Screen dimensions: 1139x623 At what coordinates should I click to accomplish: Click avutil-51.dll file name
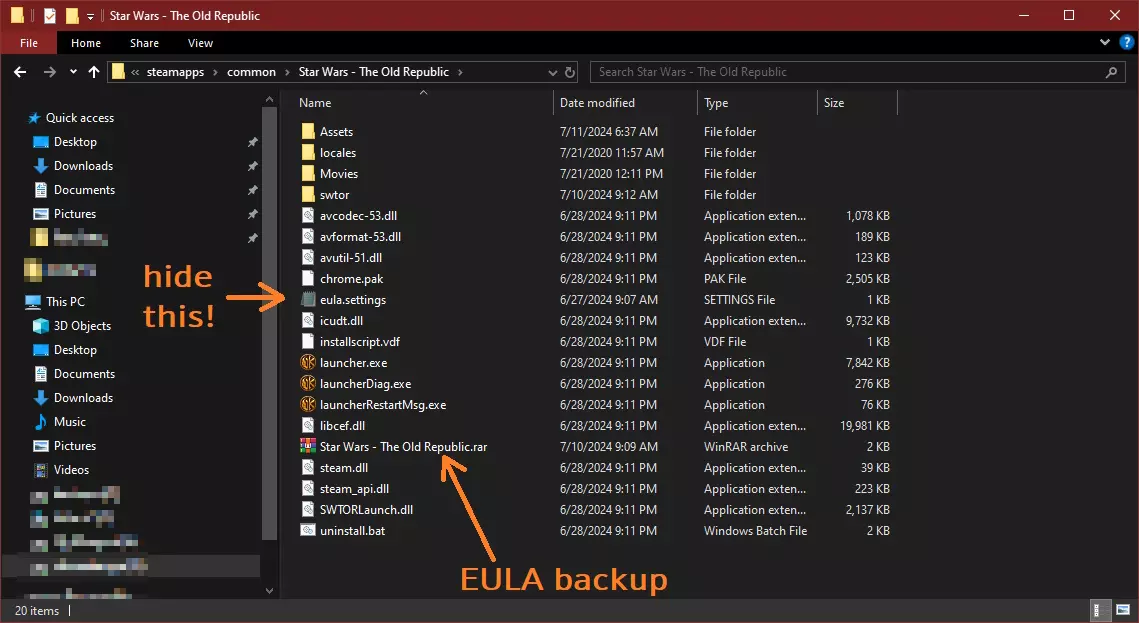[351, 258]
